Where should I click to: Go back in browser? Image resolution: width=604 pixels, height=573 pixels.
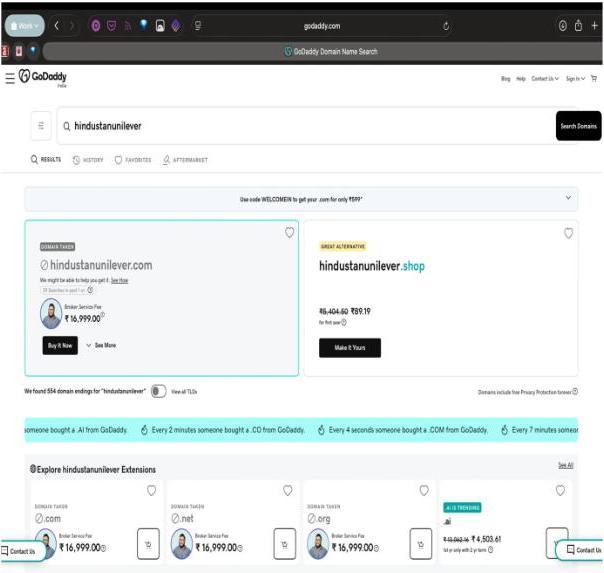tap(57, 26)
